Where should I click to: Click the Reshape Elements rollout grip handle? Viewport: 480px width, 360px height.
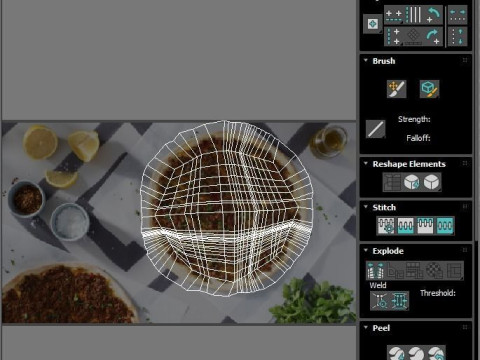[x=465, y=163]
